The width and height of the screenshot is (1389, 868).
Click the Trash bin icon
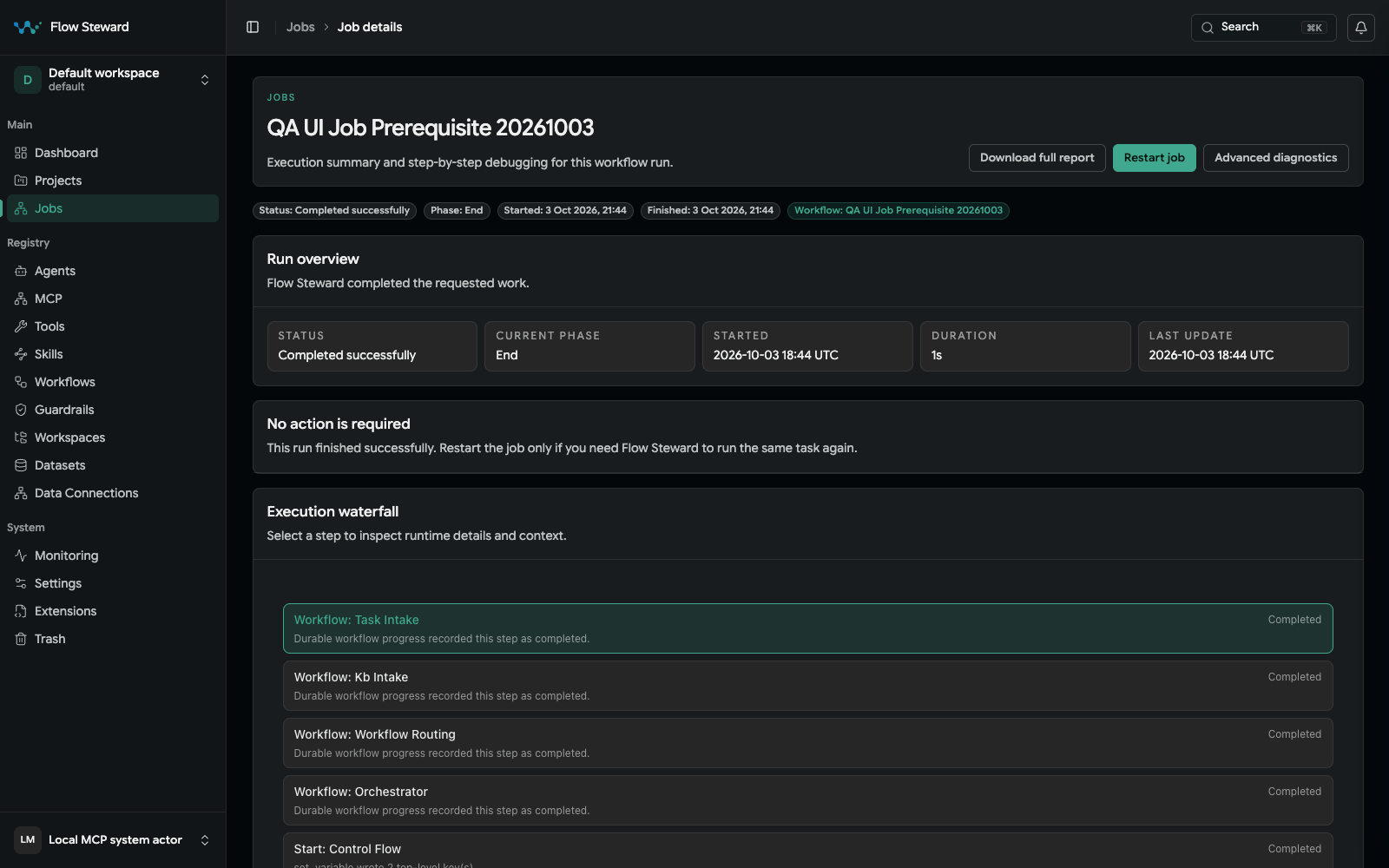click(x=21, y=639)
